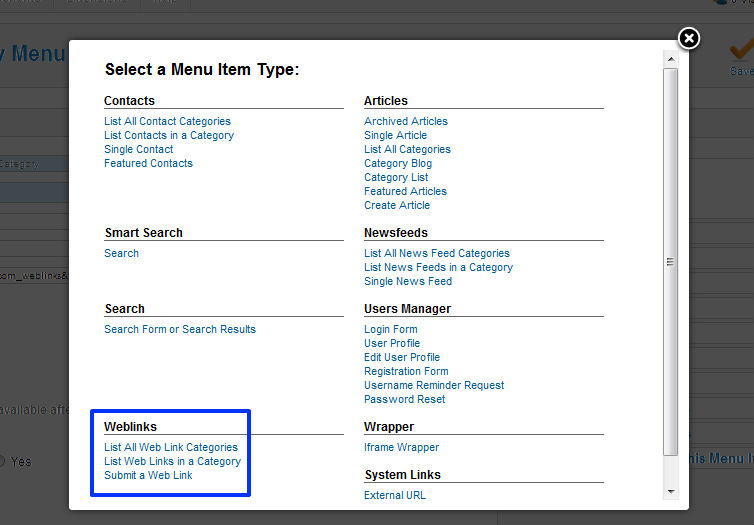Select List All Contact Categories
Image resolution: width=754 pixels, height=525 pixels.
167,121
